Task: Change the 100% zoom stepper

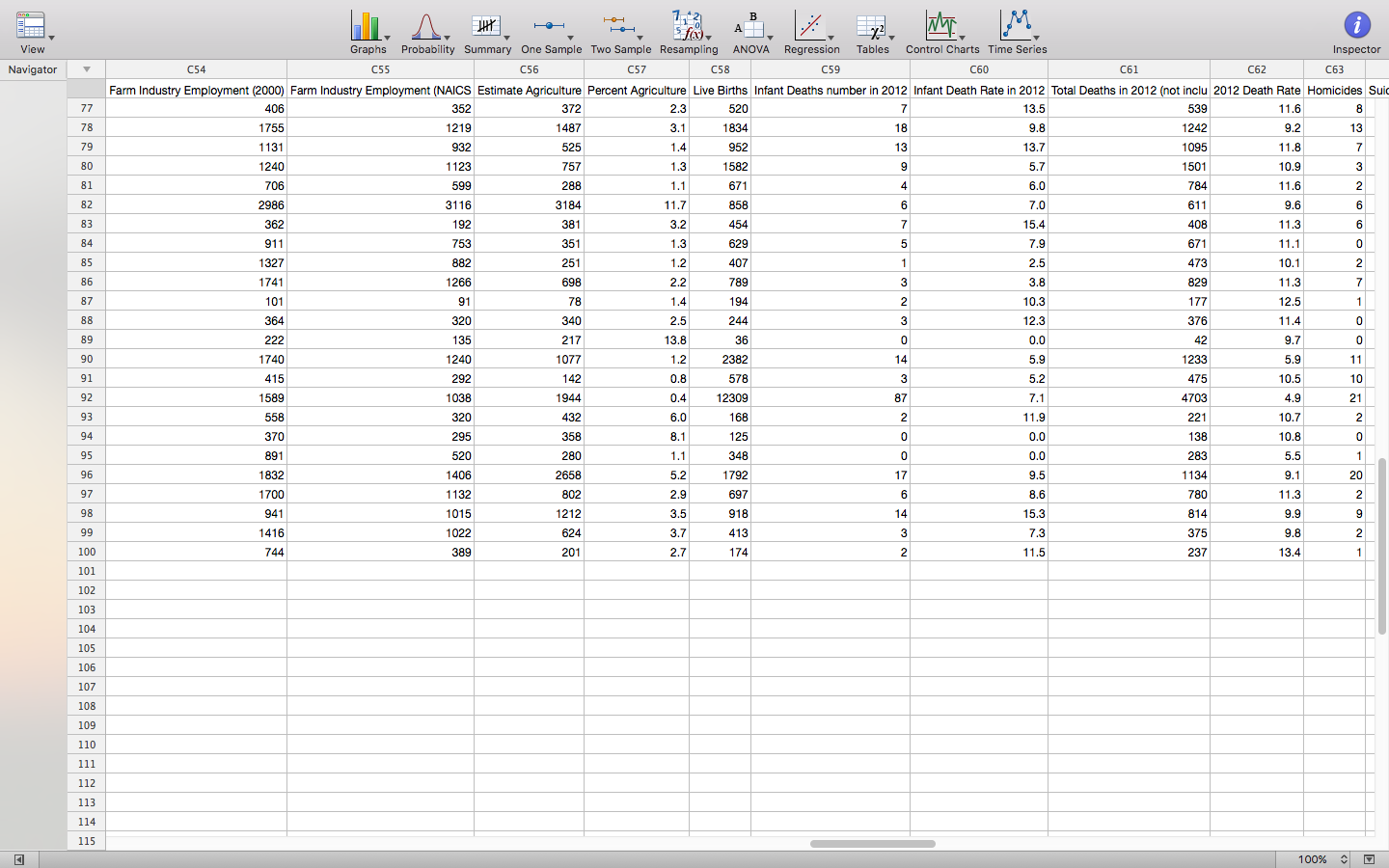Action: click(1344, 859)
